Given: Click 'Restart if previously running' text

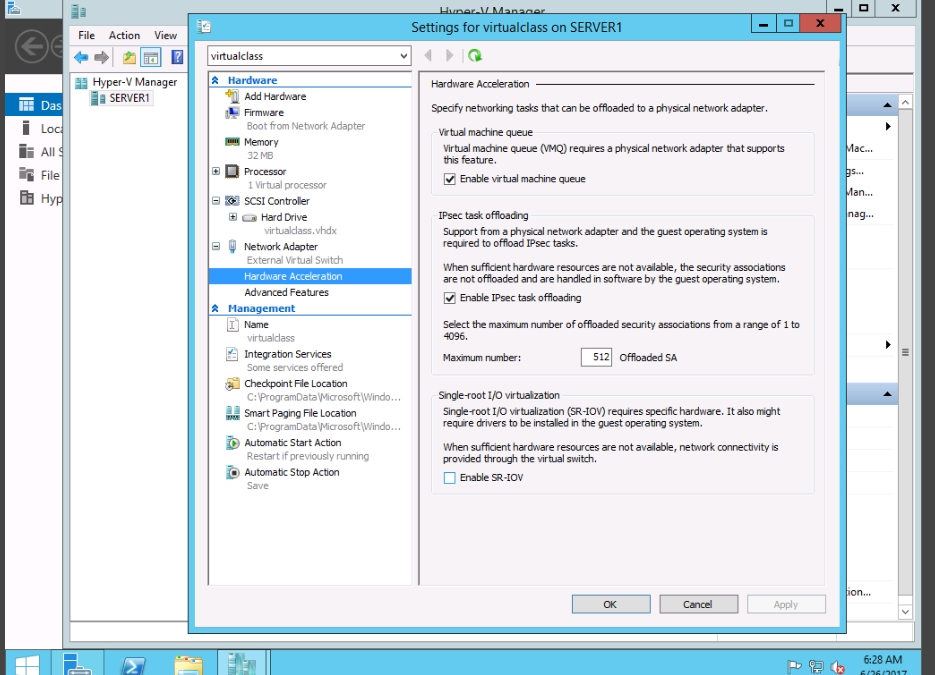Looking at the screenshot, I should pos(308,456).
